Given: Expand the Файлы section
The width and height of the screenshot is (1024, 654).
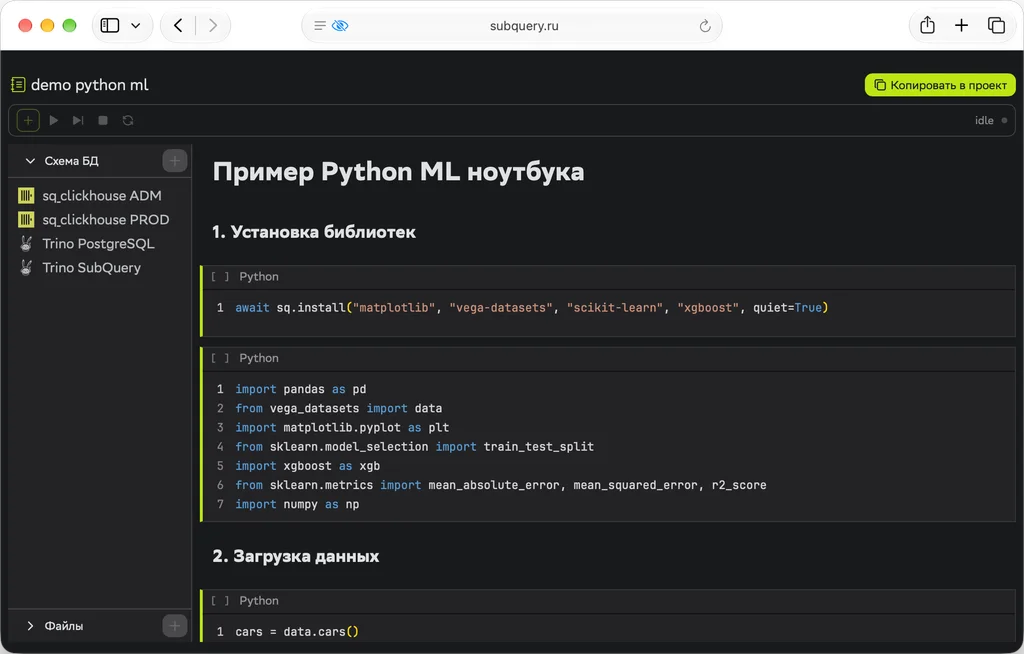Looking at the screenshot, I should (30, 626).
